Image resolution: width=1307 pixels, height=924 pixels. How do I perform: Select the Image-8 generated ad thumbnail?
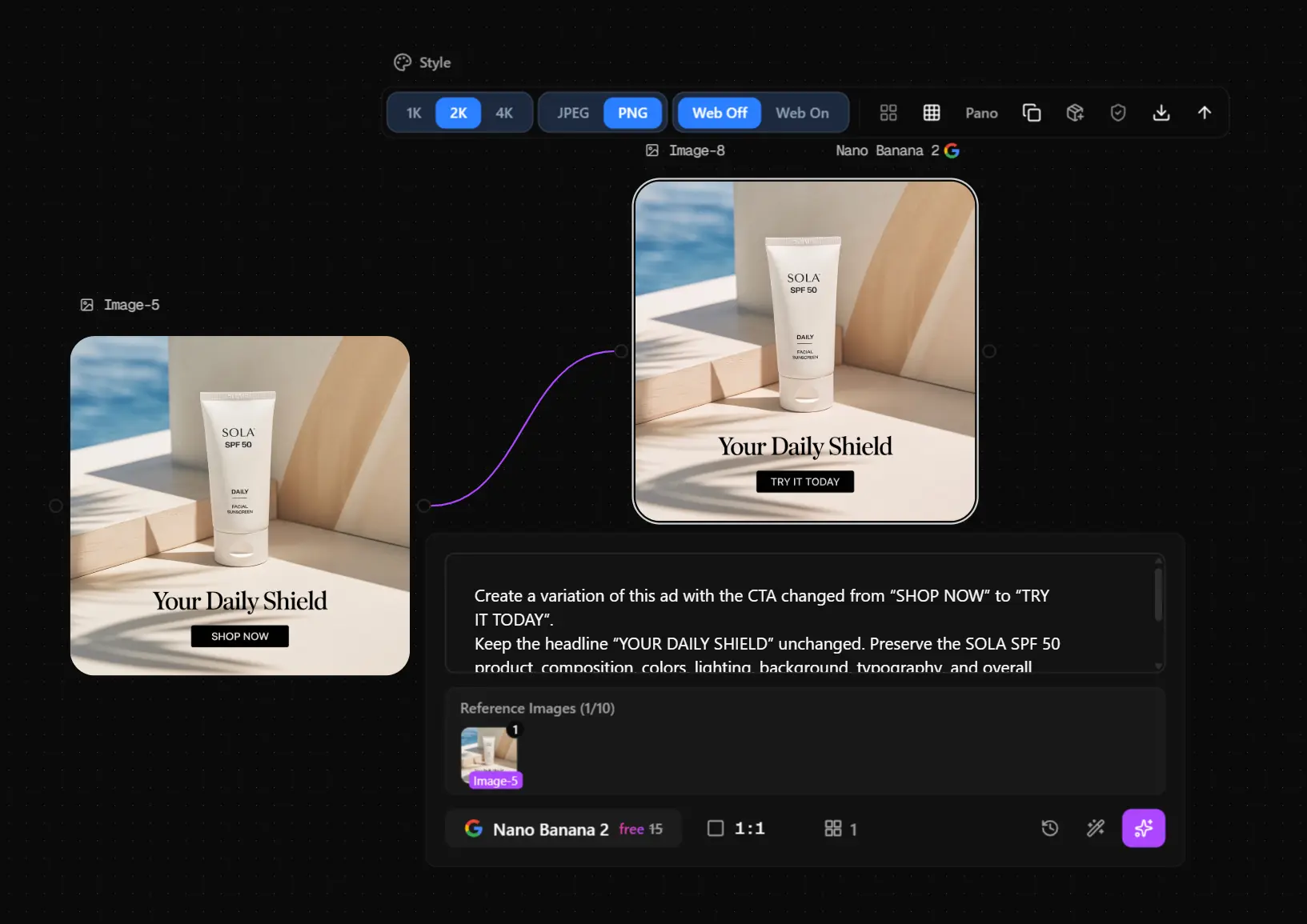[805, 351]
